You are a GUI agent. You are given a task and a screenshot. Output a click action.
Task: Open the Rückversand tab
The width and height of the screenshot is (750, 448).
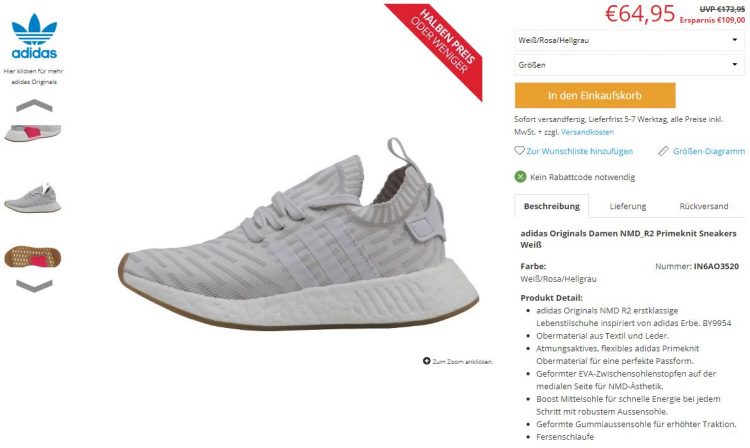point(704,206)
